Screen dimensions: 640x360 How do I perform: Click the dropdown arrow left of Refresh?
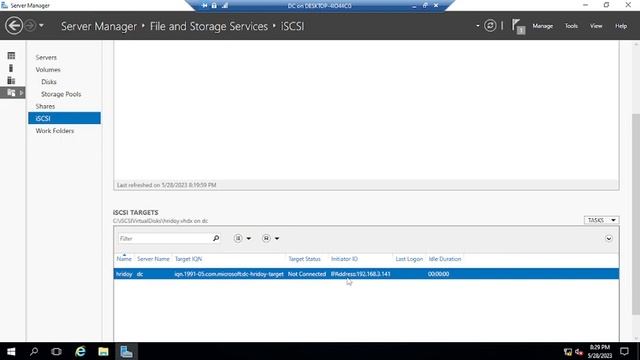point(478,26)
